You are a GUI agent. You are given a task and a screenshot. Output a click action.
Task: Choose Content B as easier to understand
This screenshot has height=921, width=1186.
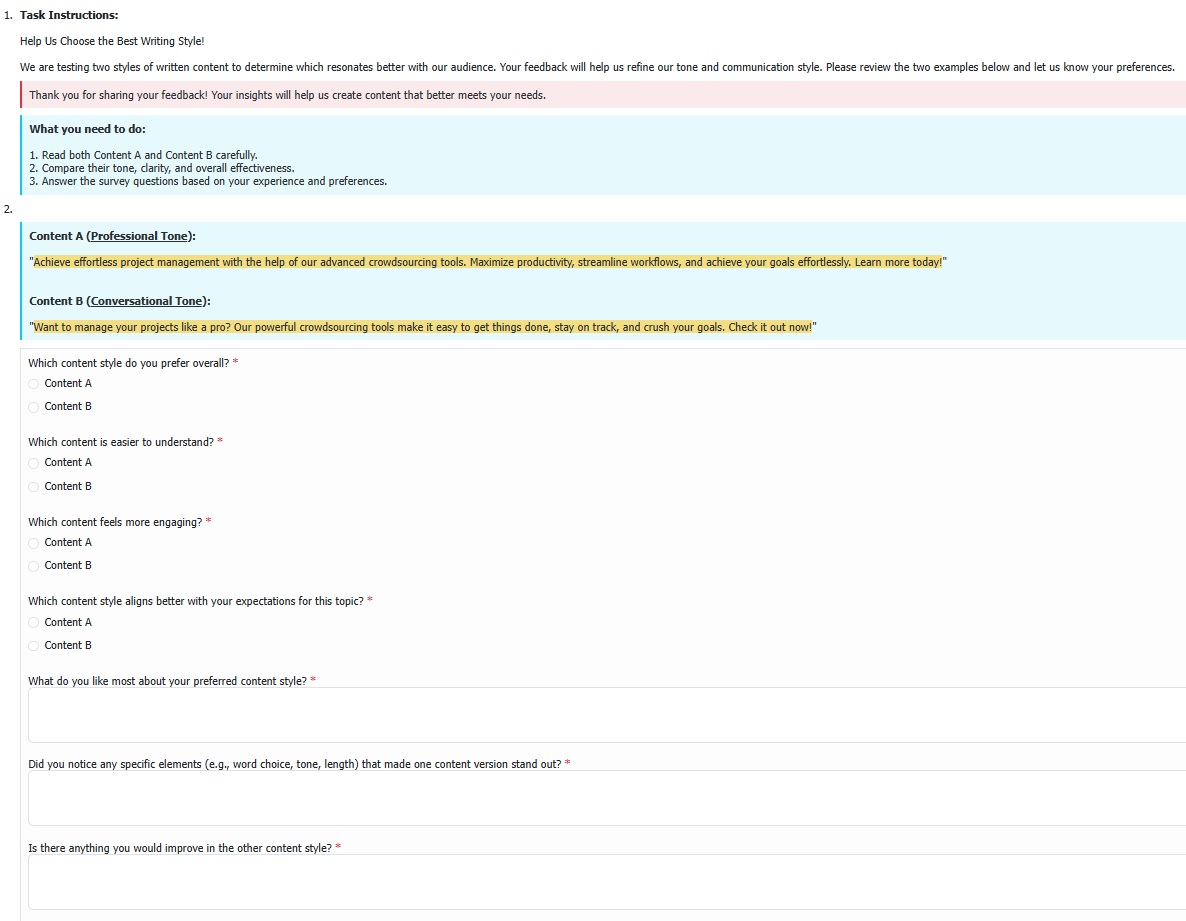34,487
